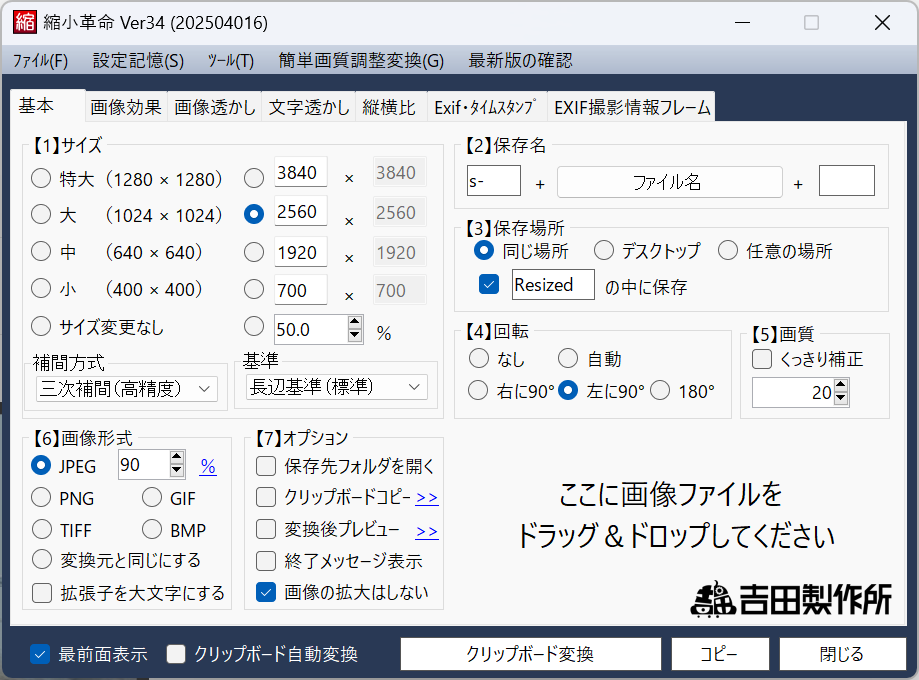Expand the 補間方式 dropdown

click(126, 388)
